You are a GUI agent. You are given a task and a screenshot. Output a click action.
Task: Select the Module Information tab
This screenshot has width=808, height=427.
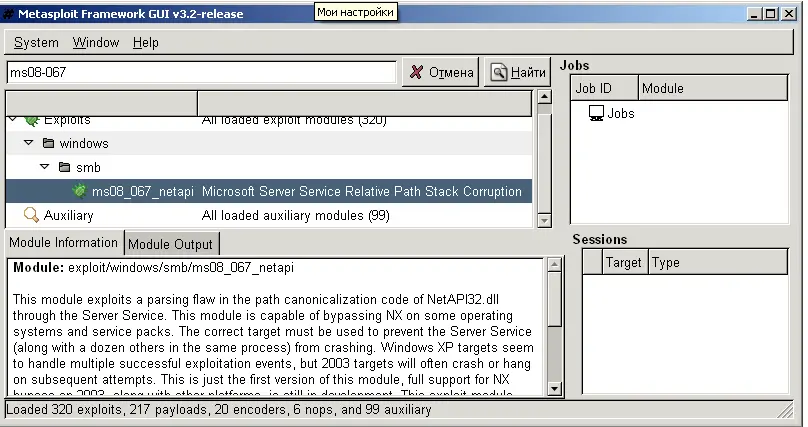click(x=64, y=243)
